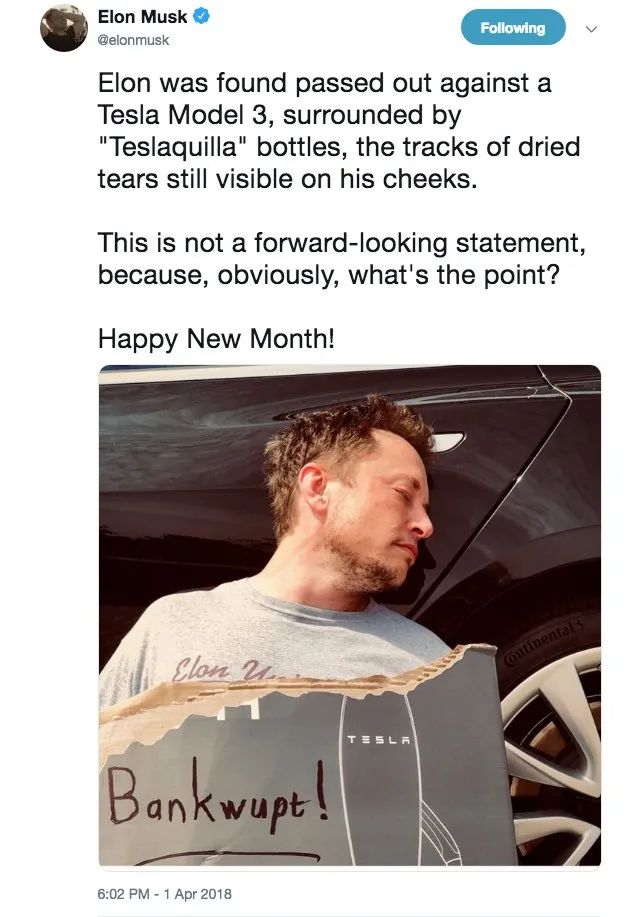Open the attached photo of the sleeping man

tap(350, 615)
